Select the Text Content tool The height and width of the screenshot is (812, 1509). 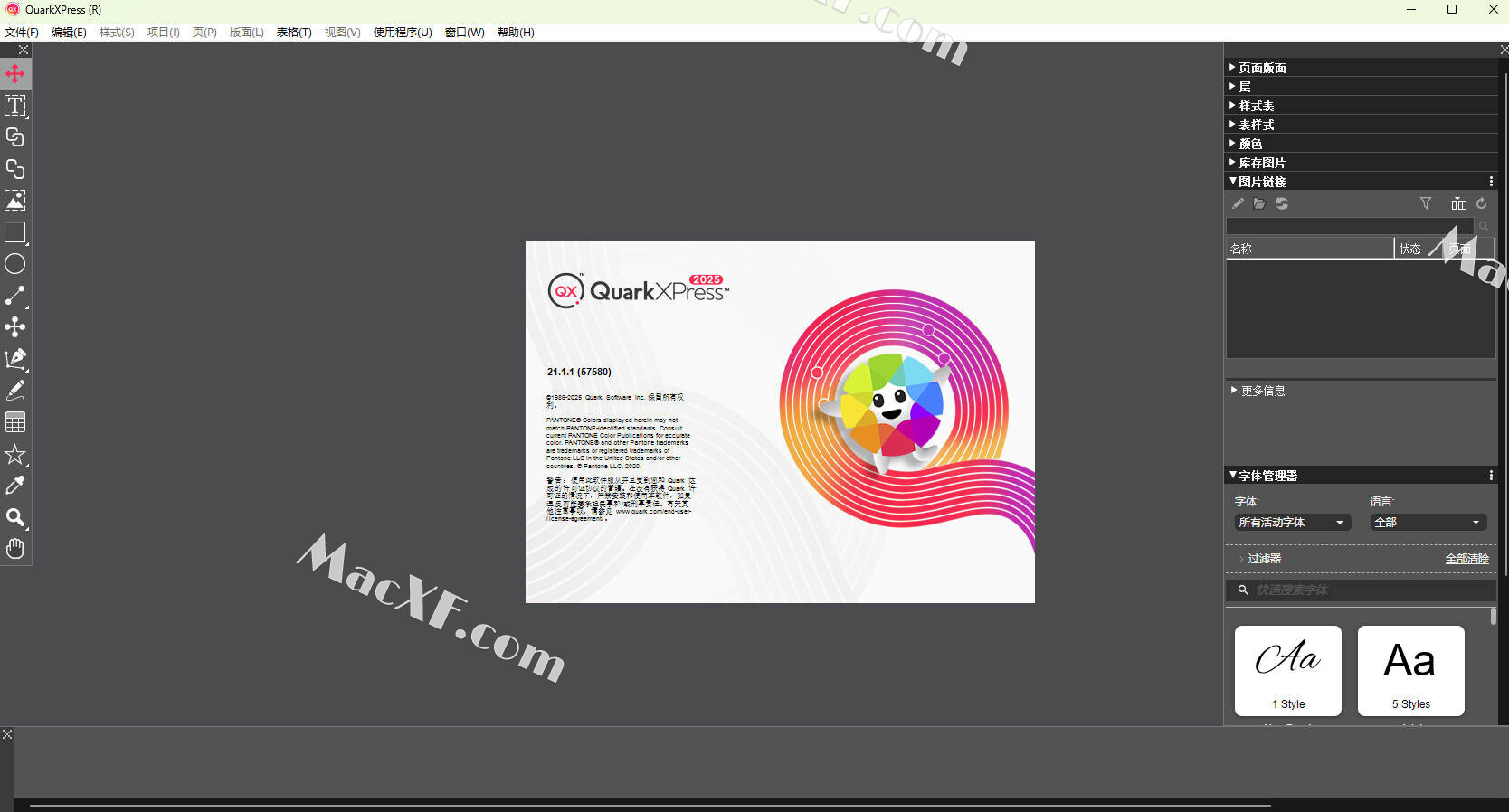pyautogui.click(x=15, y=106)
